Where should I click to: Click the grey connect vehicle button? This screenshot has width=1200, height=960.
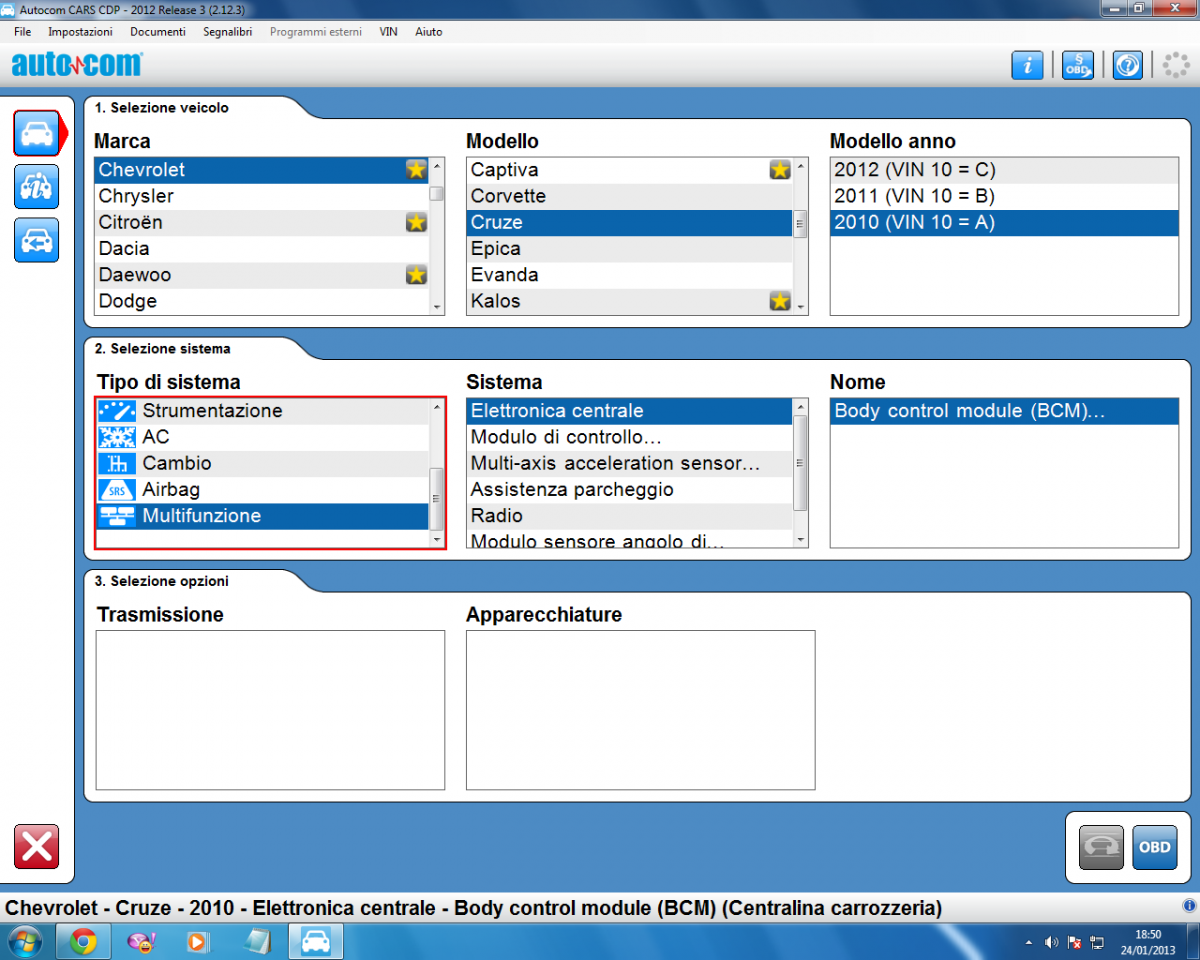1102,847
